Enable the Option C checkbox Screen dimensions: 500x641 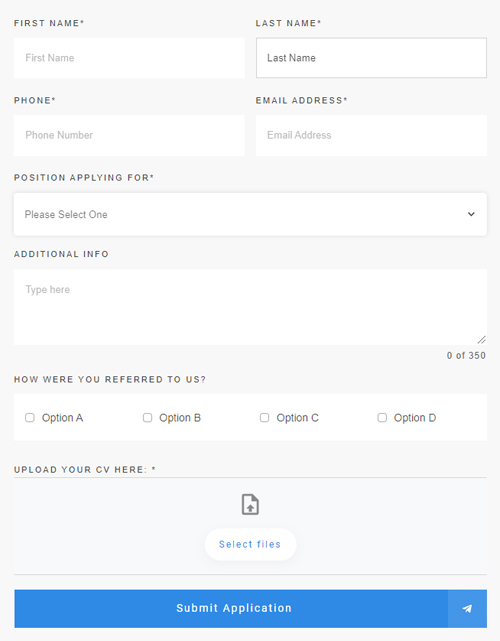(265, 417)
